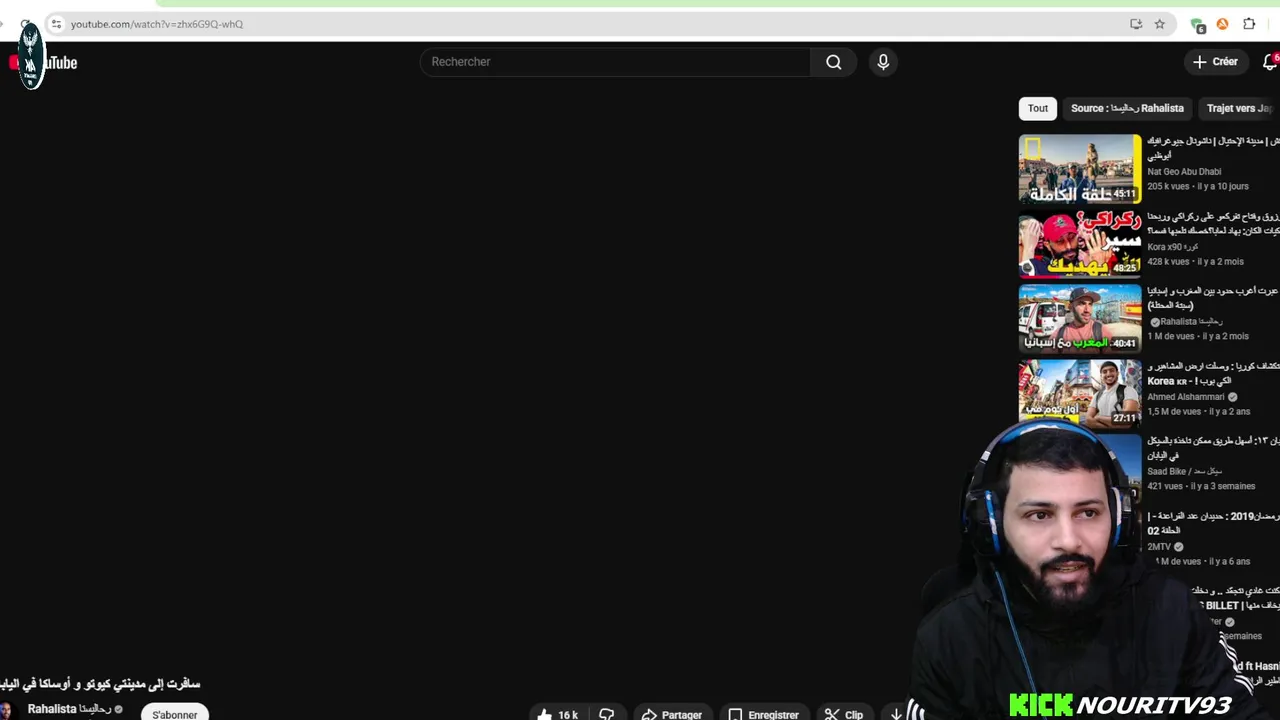Open the Arabic video title under the player

point(100,684)
